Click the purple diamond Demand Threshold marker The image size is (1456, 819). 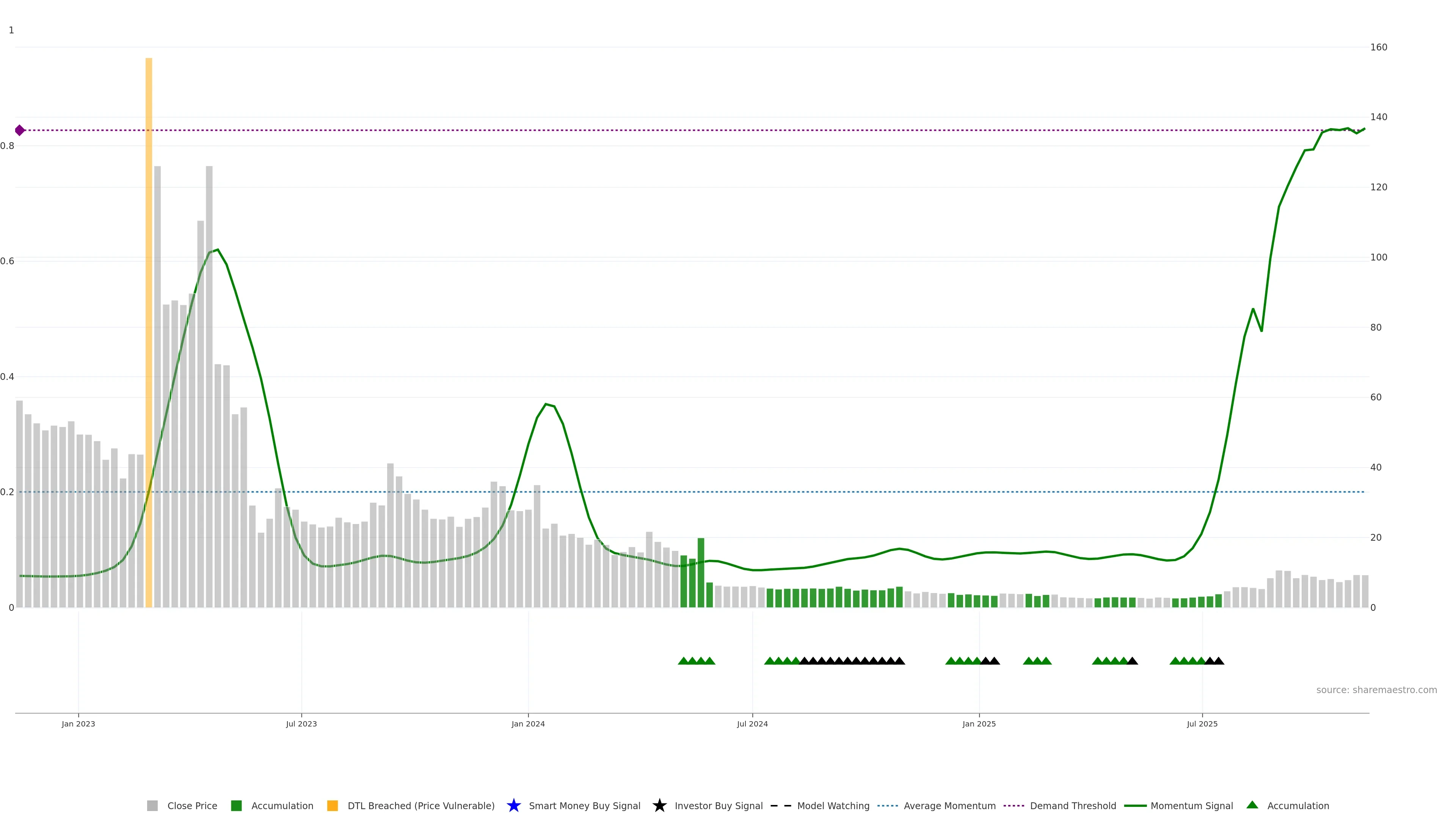coord(20,130)
